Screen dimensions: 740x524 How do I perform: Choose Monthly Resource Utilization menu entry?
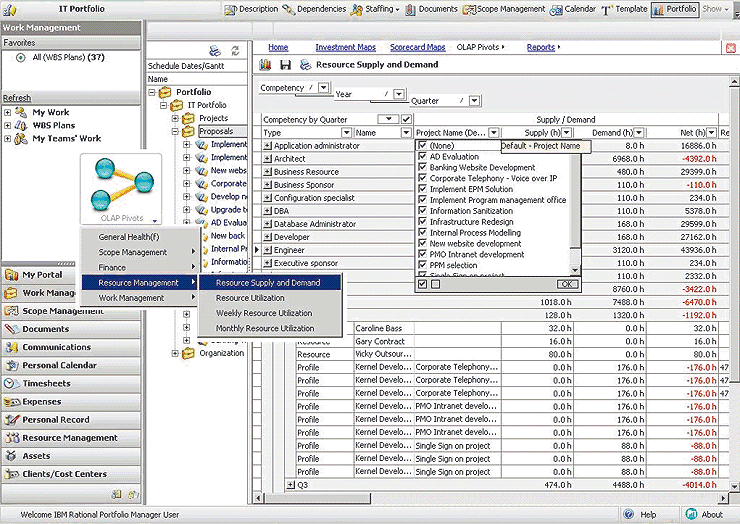(269, 328)
